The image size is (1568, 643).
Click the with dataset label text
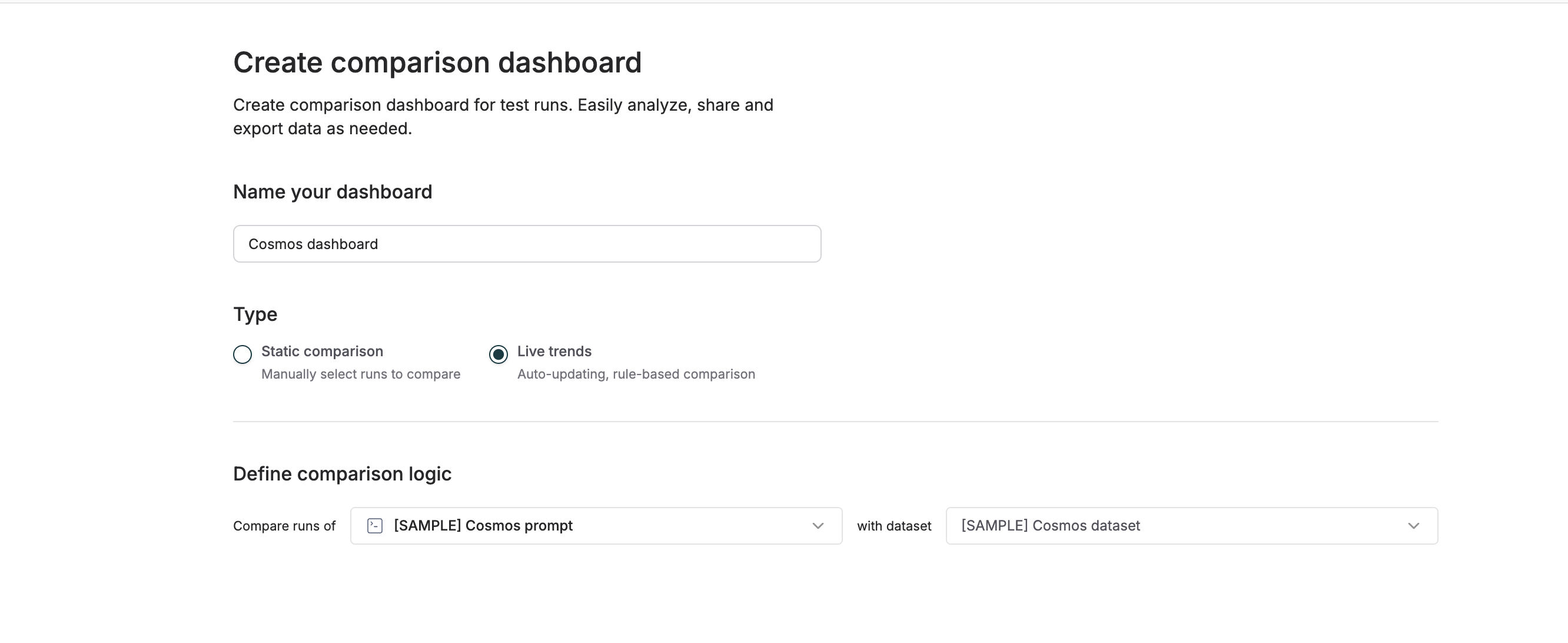(x=893, y=525)
